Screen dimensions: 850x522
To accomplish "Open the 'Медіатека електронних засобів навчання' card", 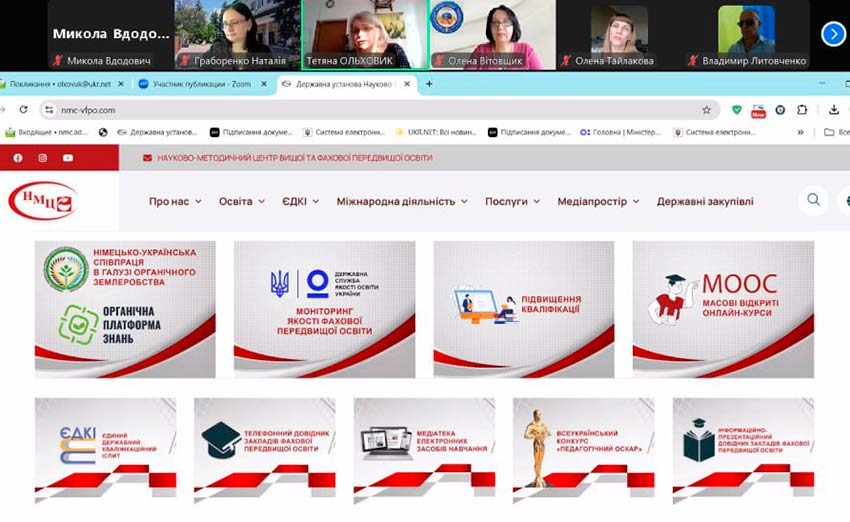I will tap(424, 451).
